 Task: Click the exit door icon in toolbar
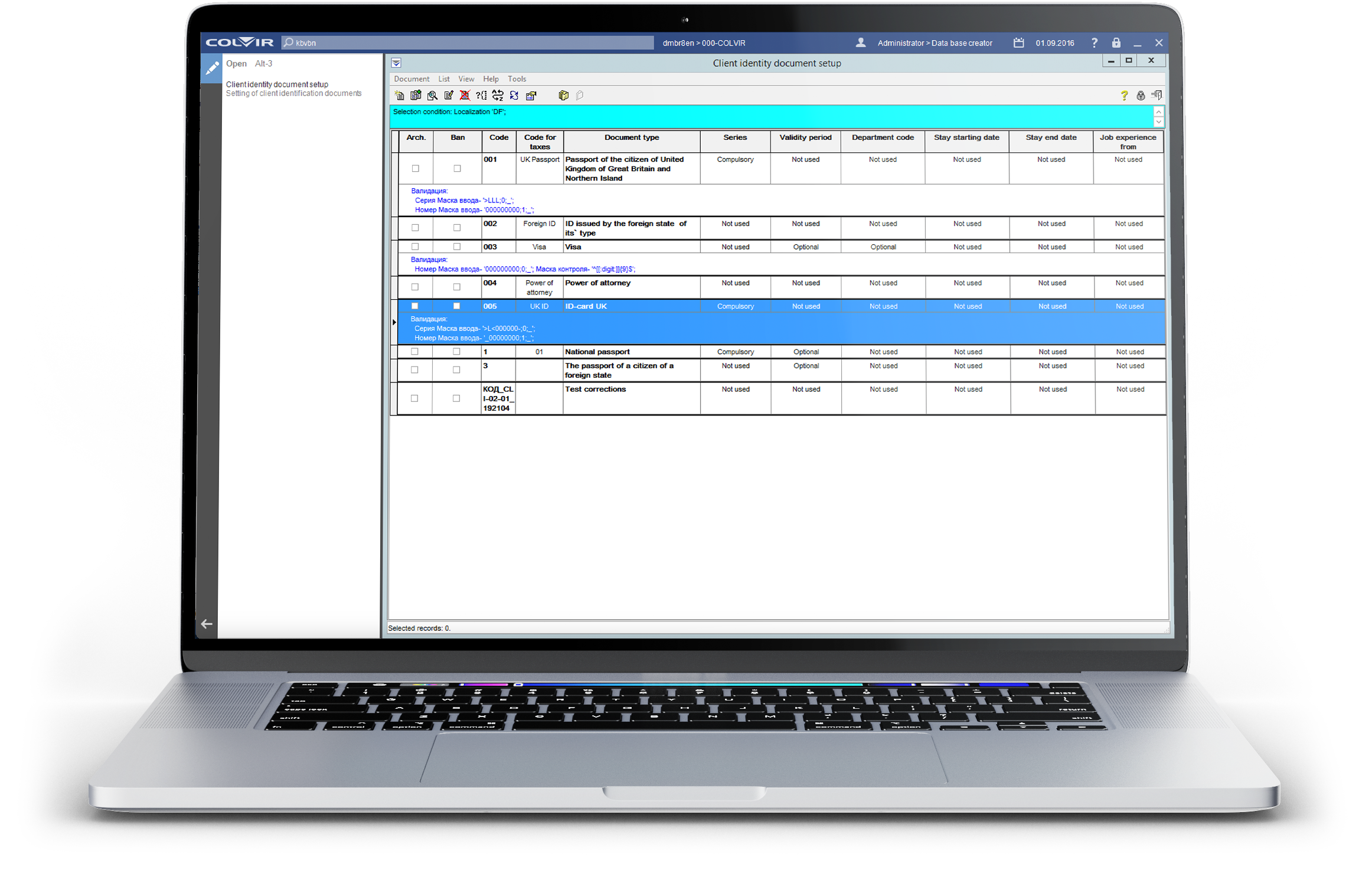[1157, 95]
